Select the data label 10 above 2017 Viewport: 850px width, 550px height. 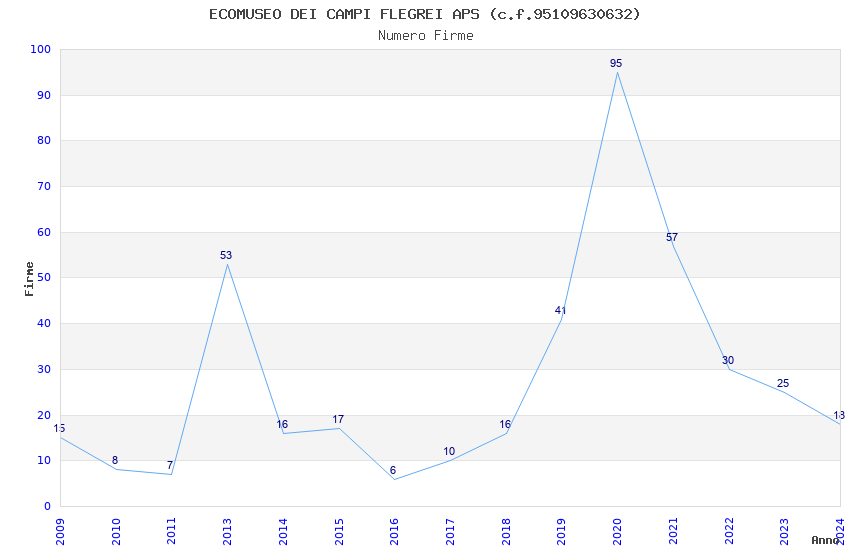[449, 451]
